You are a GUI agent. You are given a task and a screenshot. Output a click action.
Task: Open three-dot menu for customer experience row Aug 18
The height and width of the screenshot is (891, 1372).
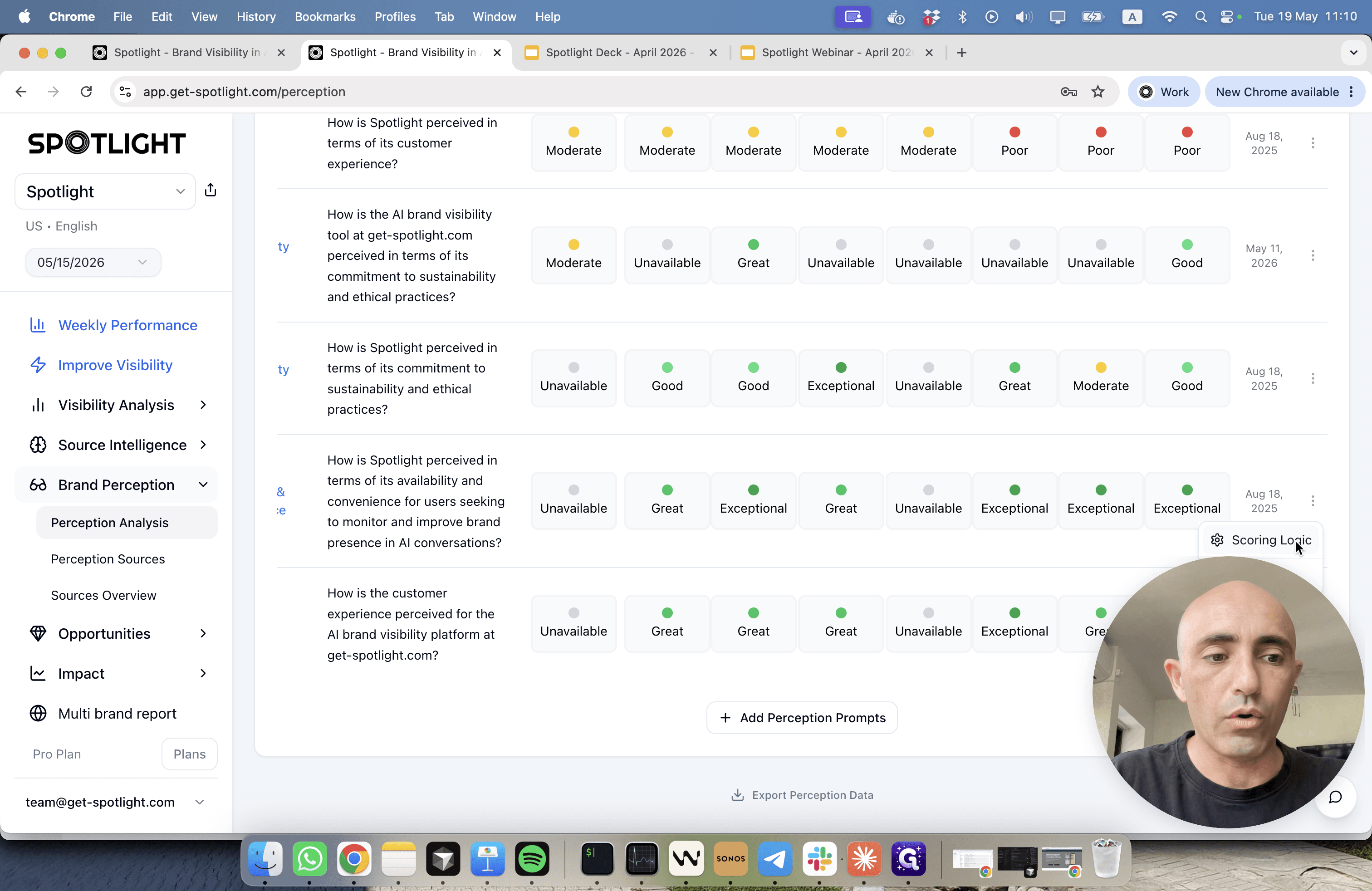click(1313, 143)
